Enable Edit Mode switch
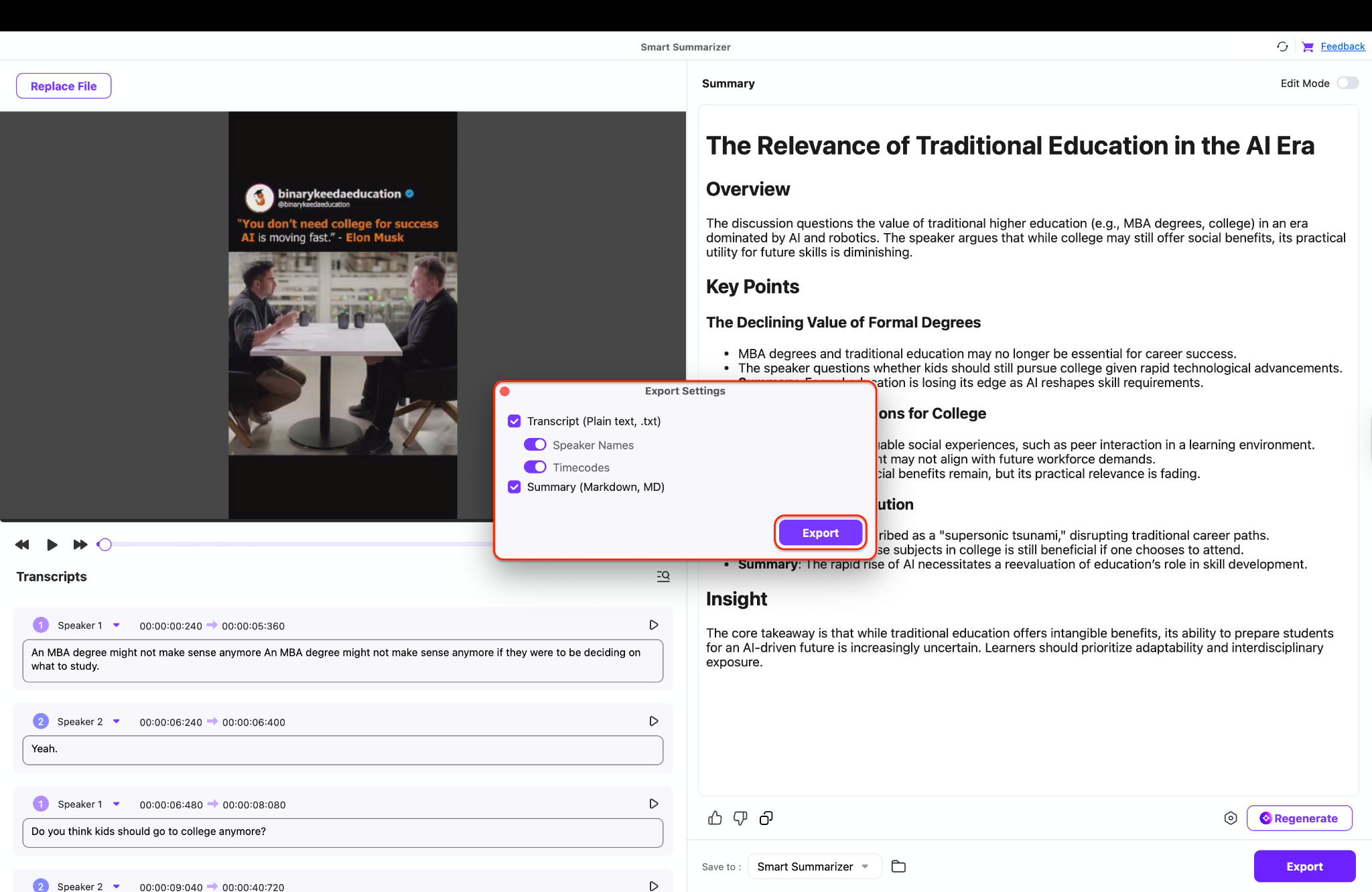The width and height of the screenshot is (1372, 892). click(1347, 83)
